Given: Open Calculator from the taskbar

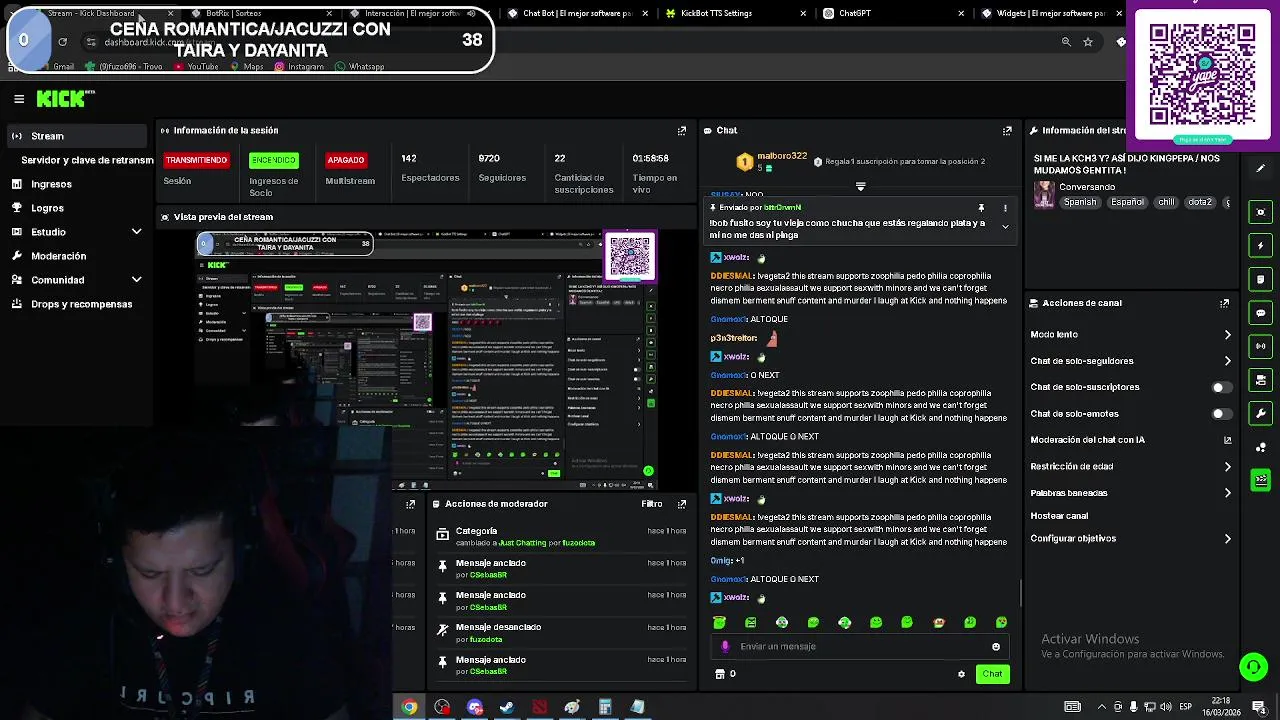Looking at the screenshot, I should [605, 707].
